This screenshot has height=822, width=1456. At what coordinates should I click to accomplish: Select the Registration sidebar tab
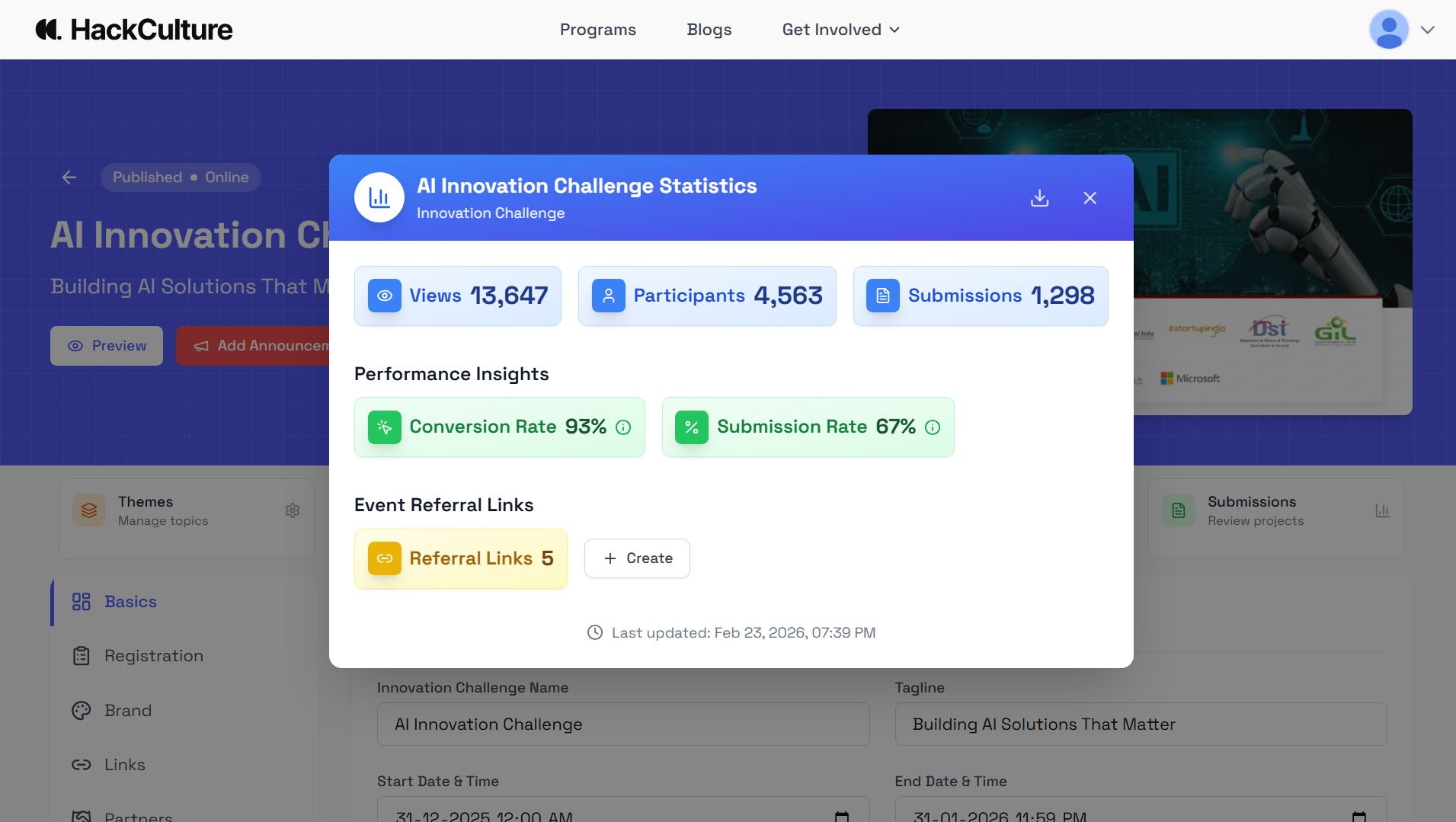point(153,656)
